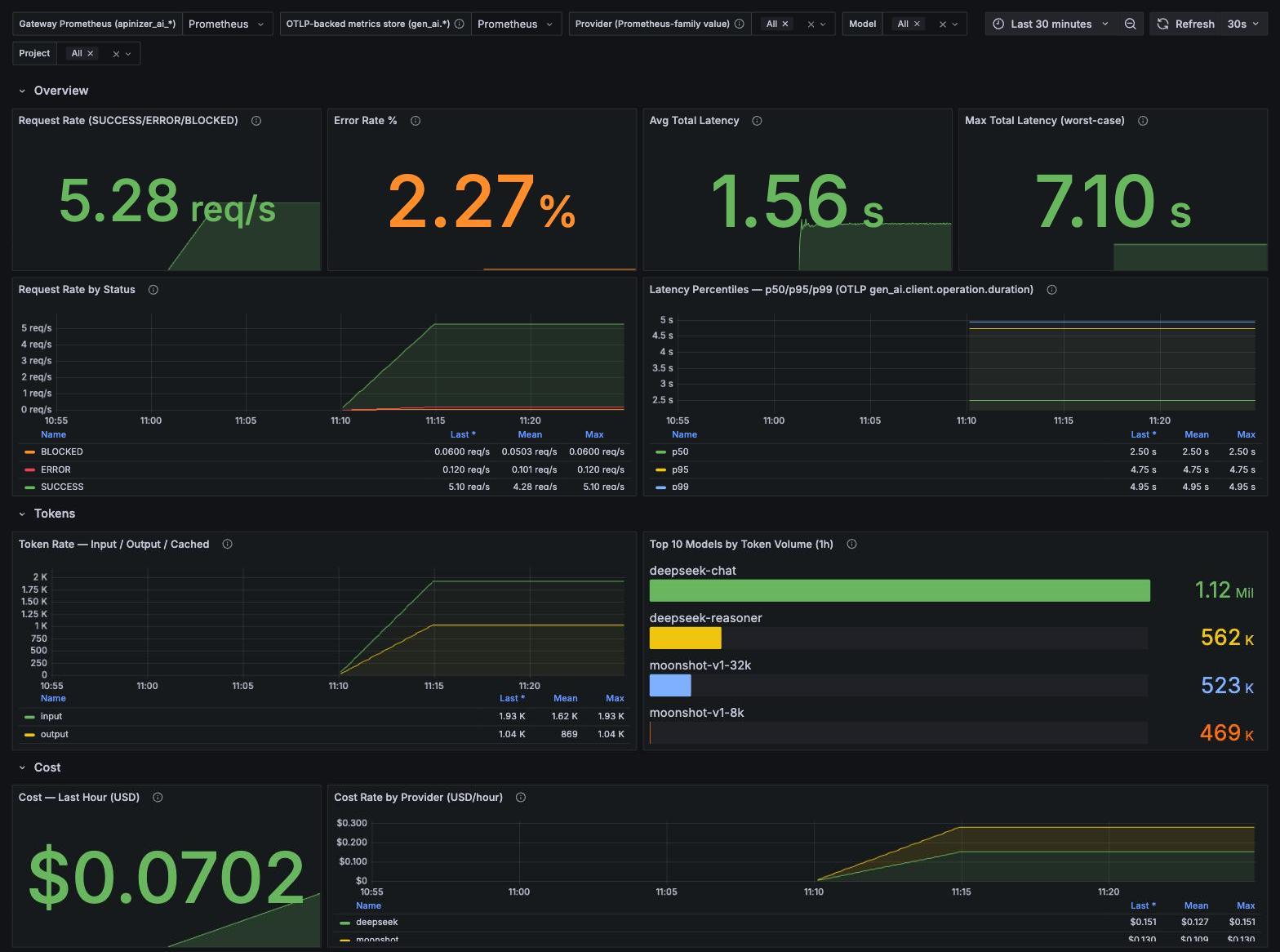This screenshot has height=952, width=1280.
Task: Open Avg Total Latency panel title menu
Action: [694, 121]
